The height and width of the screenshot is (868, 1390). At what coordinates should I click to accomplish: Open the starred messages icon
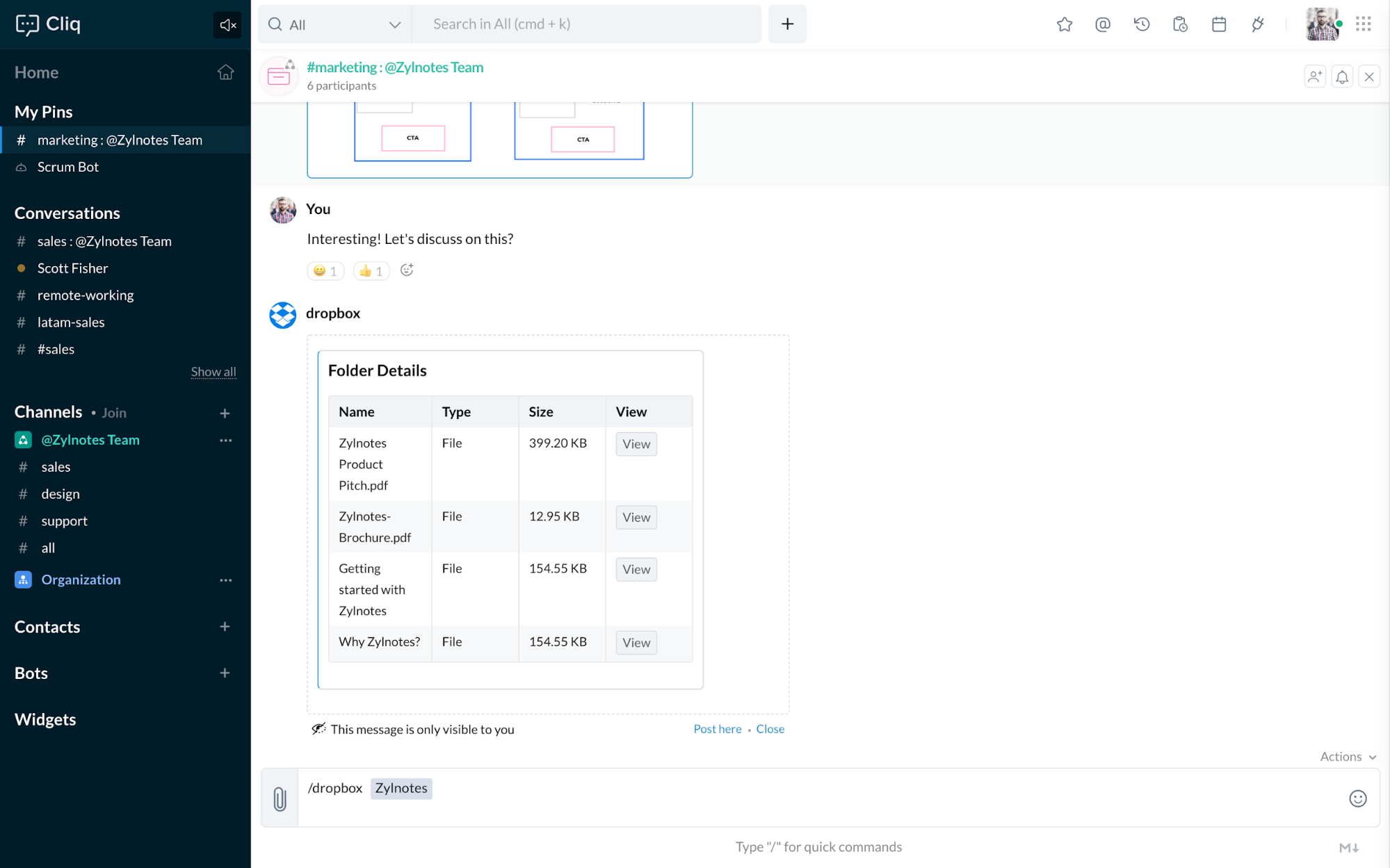pyautogui.click(x=1064, y=24)
